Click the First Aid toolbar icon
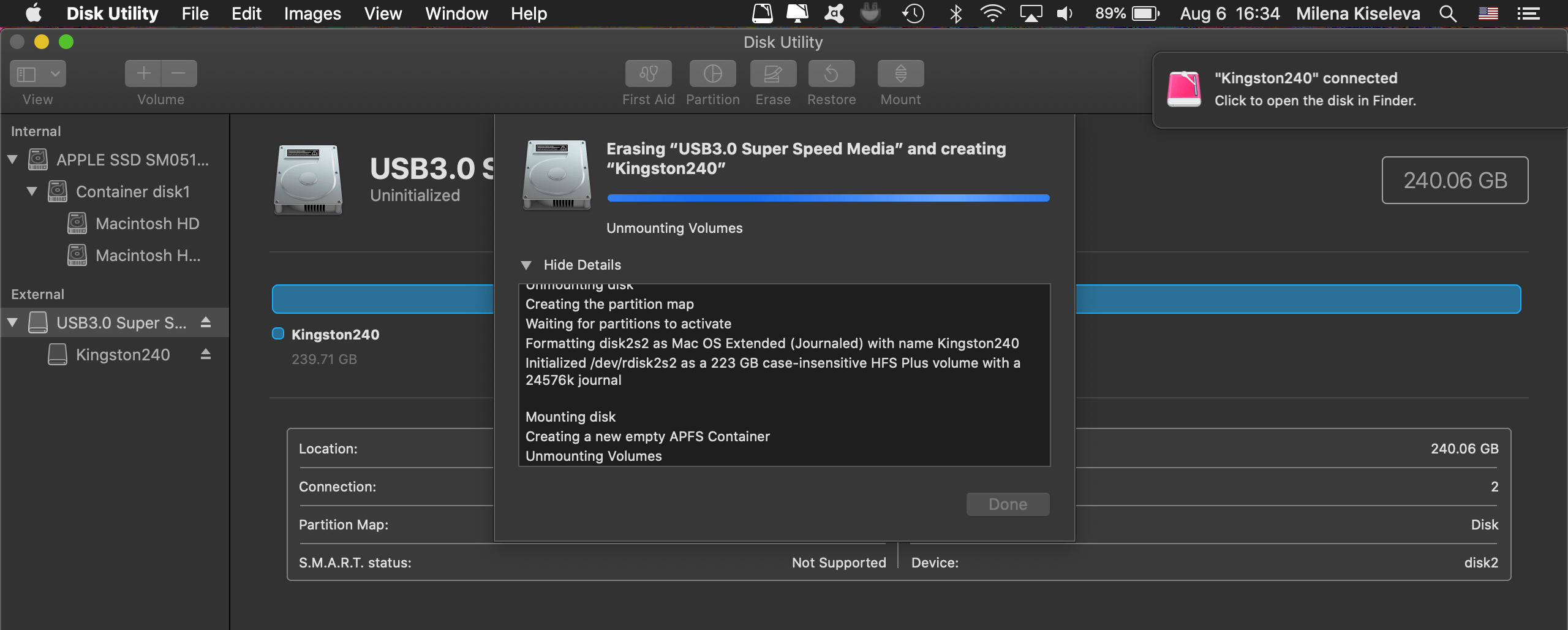1568x630 pixels. [648, 74]
